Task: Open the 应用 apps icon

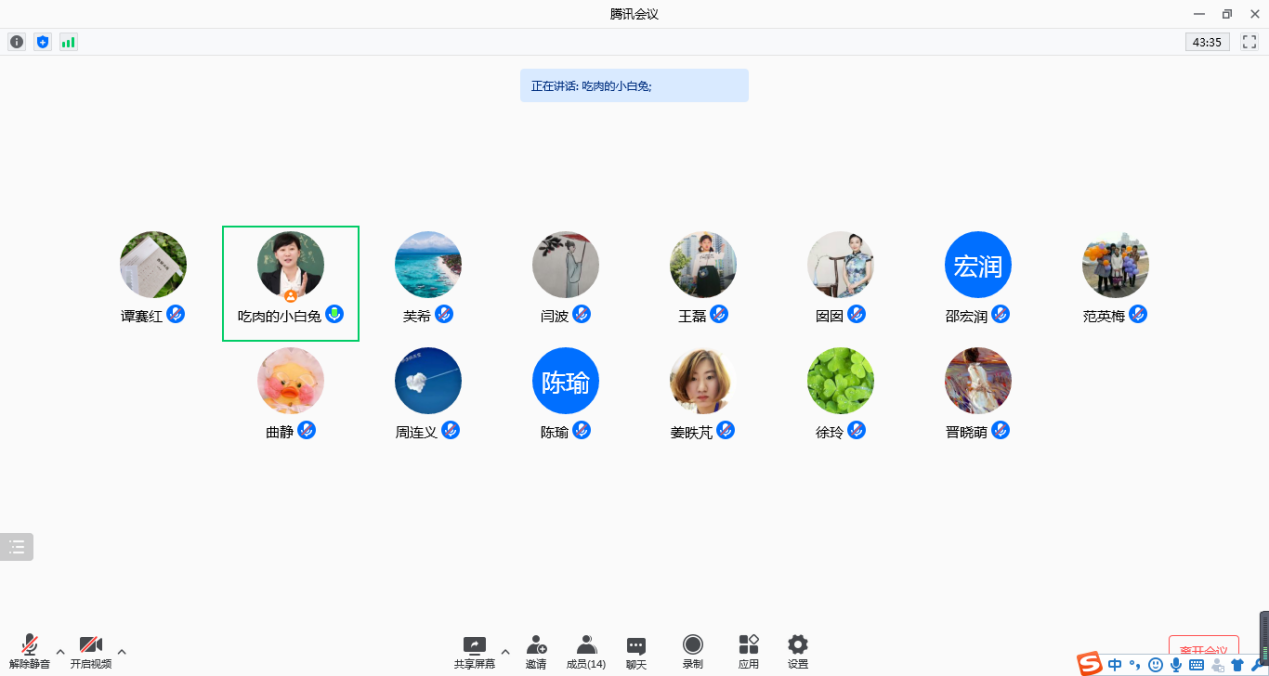Action: tap(748, 646)
